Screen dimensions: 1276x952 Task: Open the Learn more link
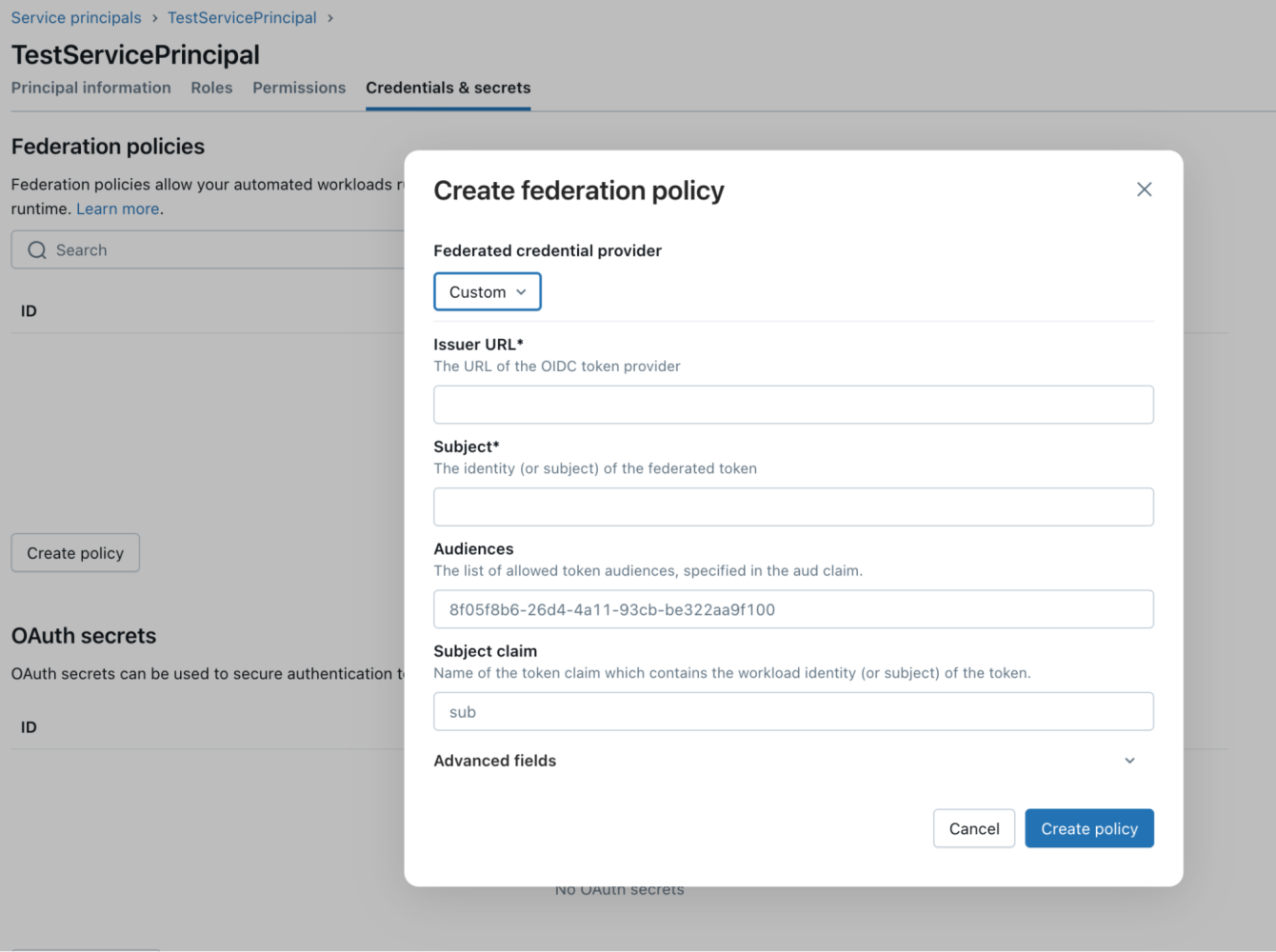coord(117,208)
